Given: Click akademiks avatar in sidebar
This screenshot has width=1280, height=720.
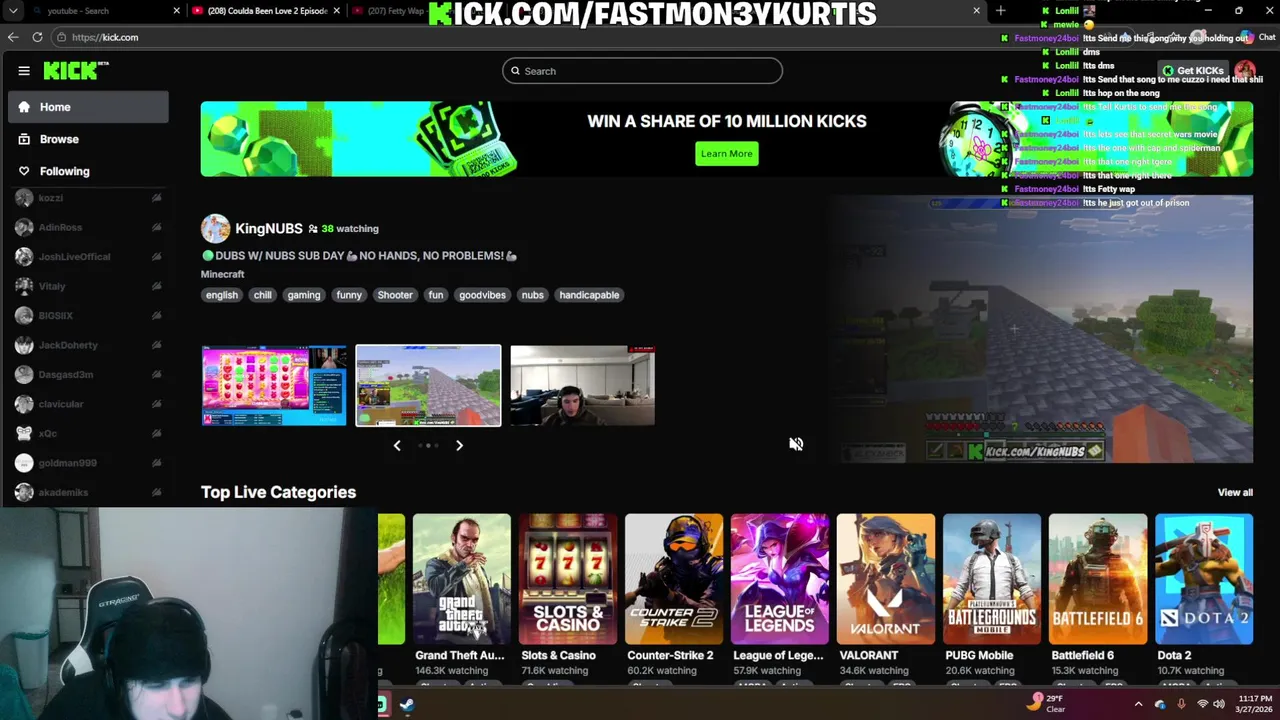Looking at the screenshot, I should [x=24, y=492].
